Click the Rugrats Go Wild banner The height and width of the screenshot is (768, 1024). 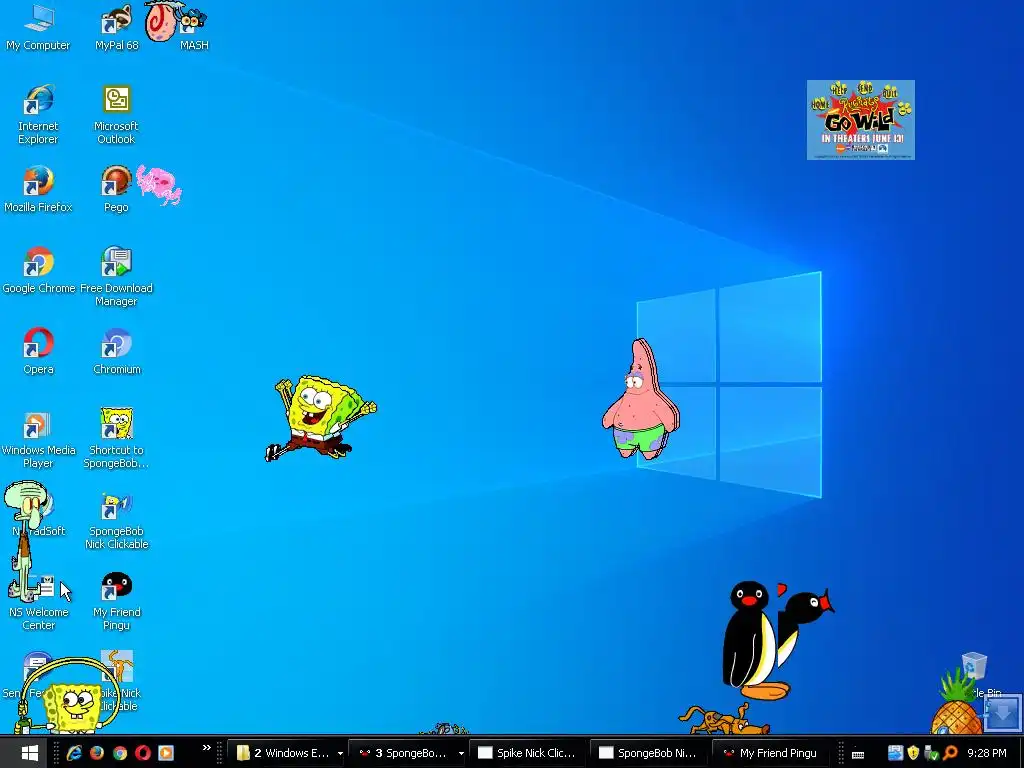pos(861,120)
